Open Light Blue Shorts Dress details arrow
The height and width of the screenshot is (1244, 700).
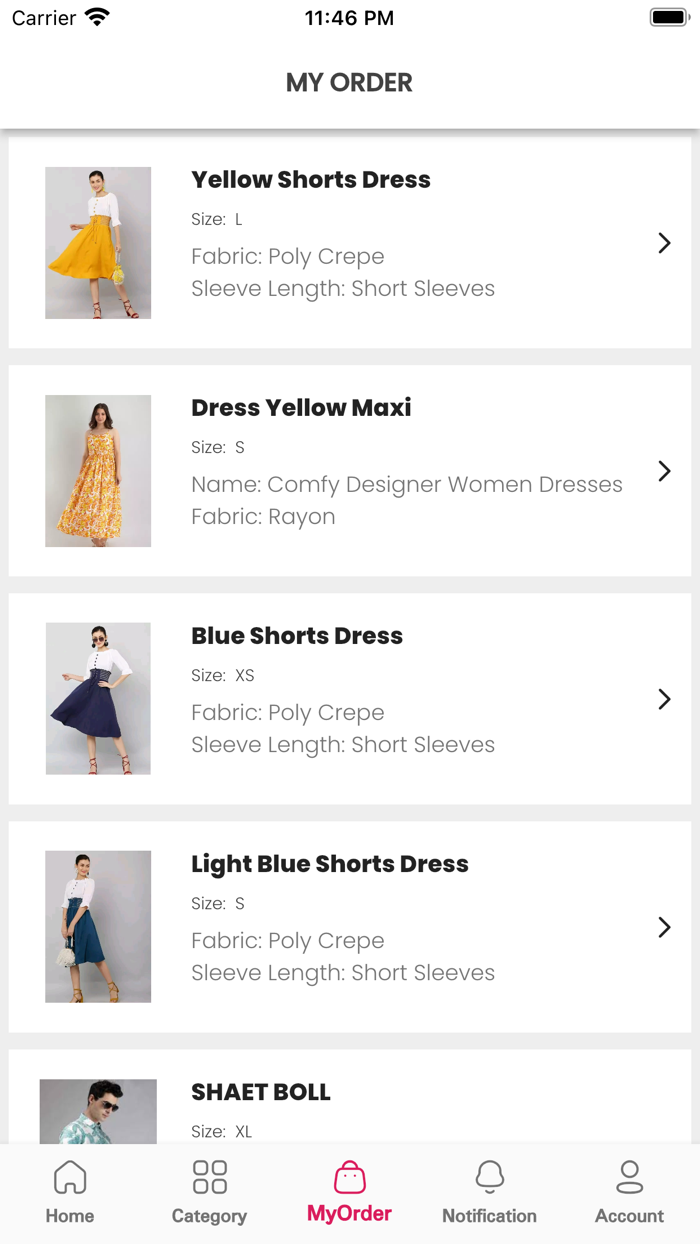pos(664,927)
